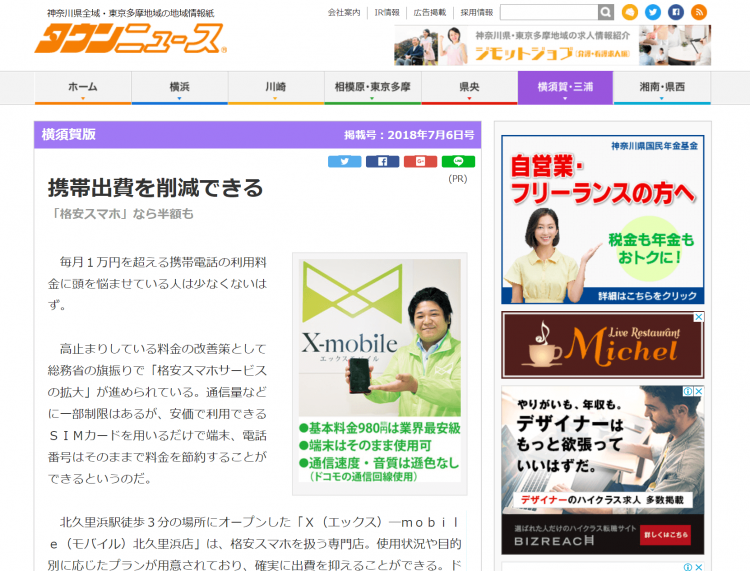The height and width of the screenshot is (571, 750).
Task: Share article via green LINE button
Action: tap(458, 162)
